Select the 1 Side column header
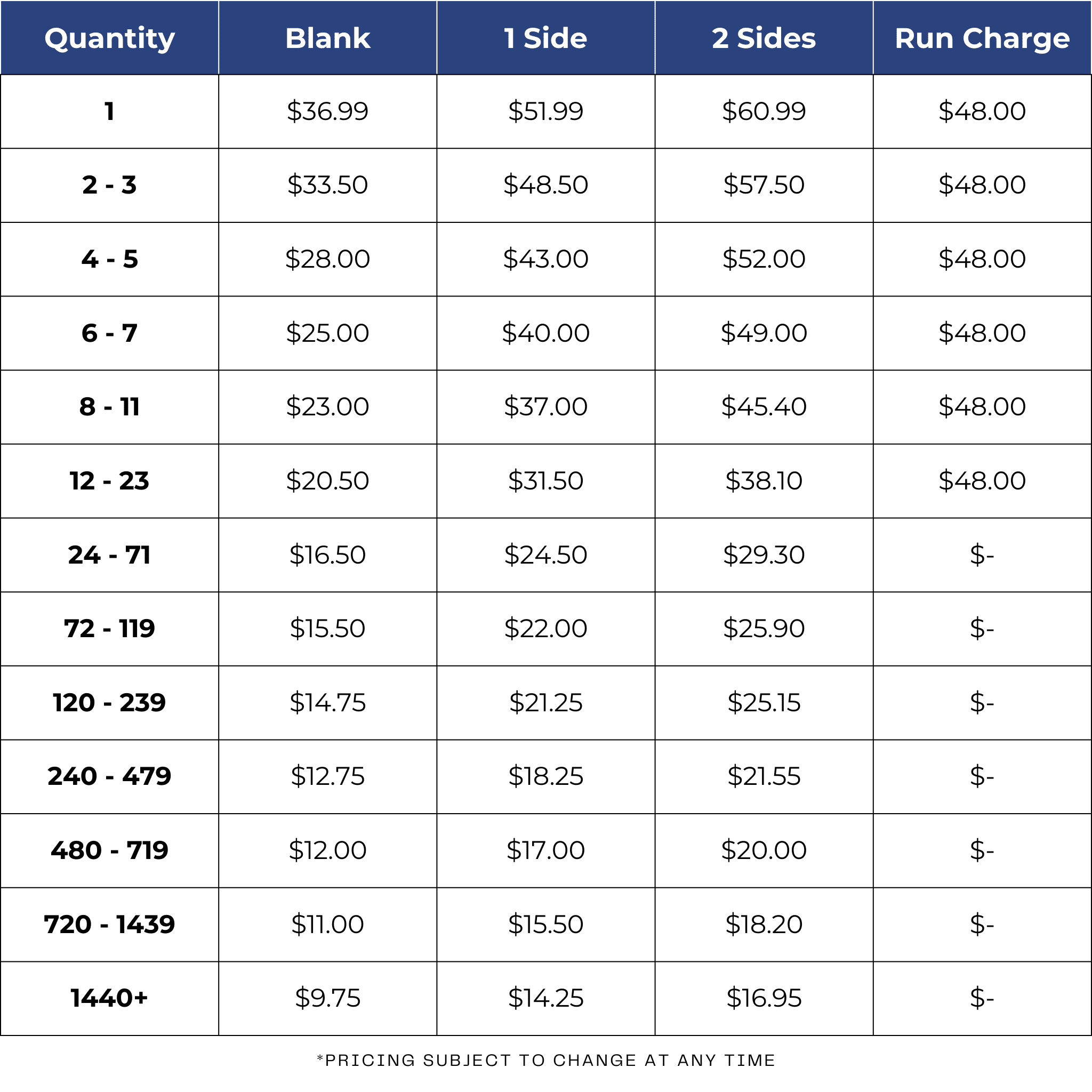 click(x=545, y=38)
